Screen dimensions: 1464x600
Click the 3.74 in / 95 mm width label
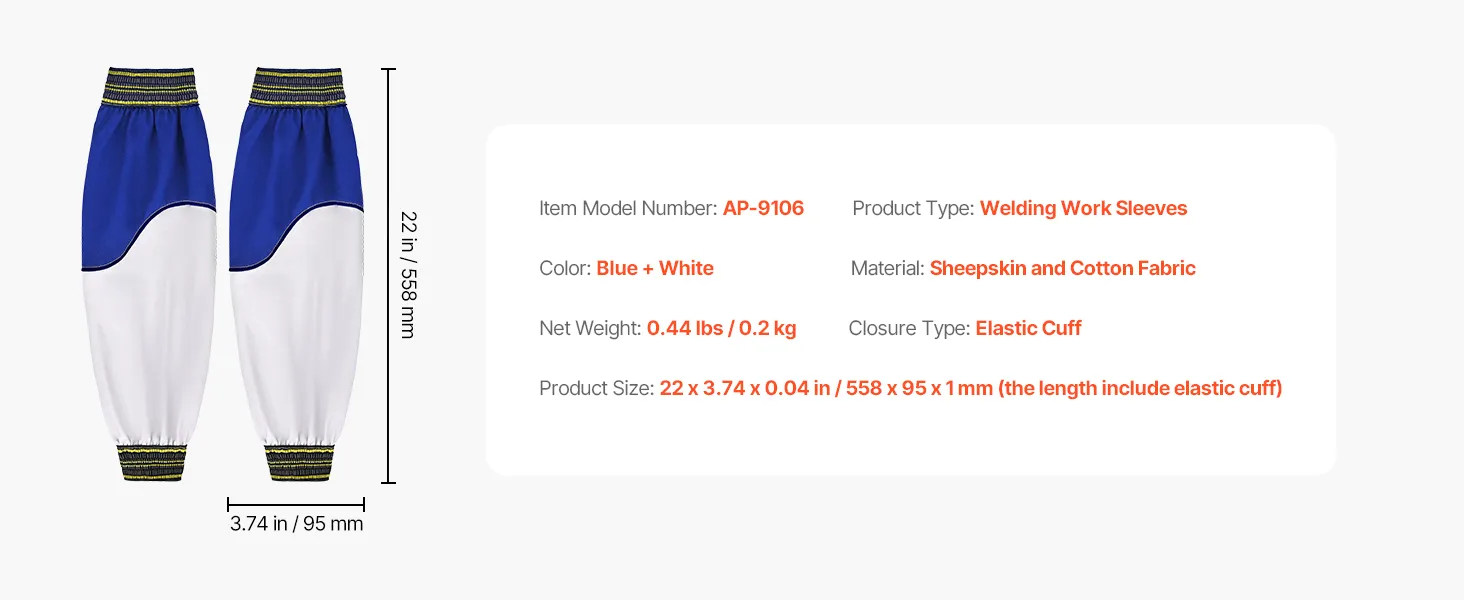coord(296,523)
